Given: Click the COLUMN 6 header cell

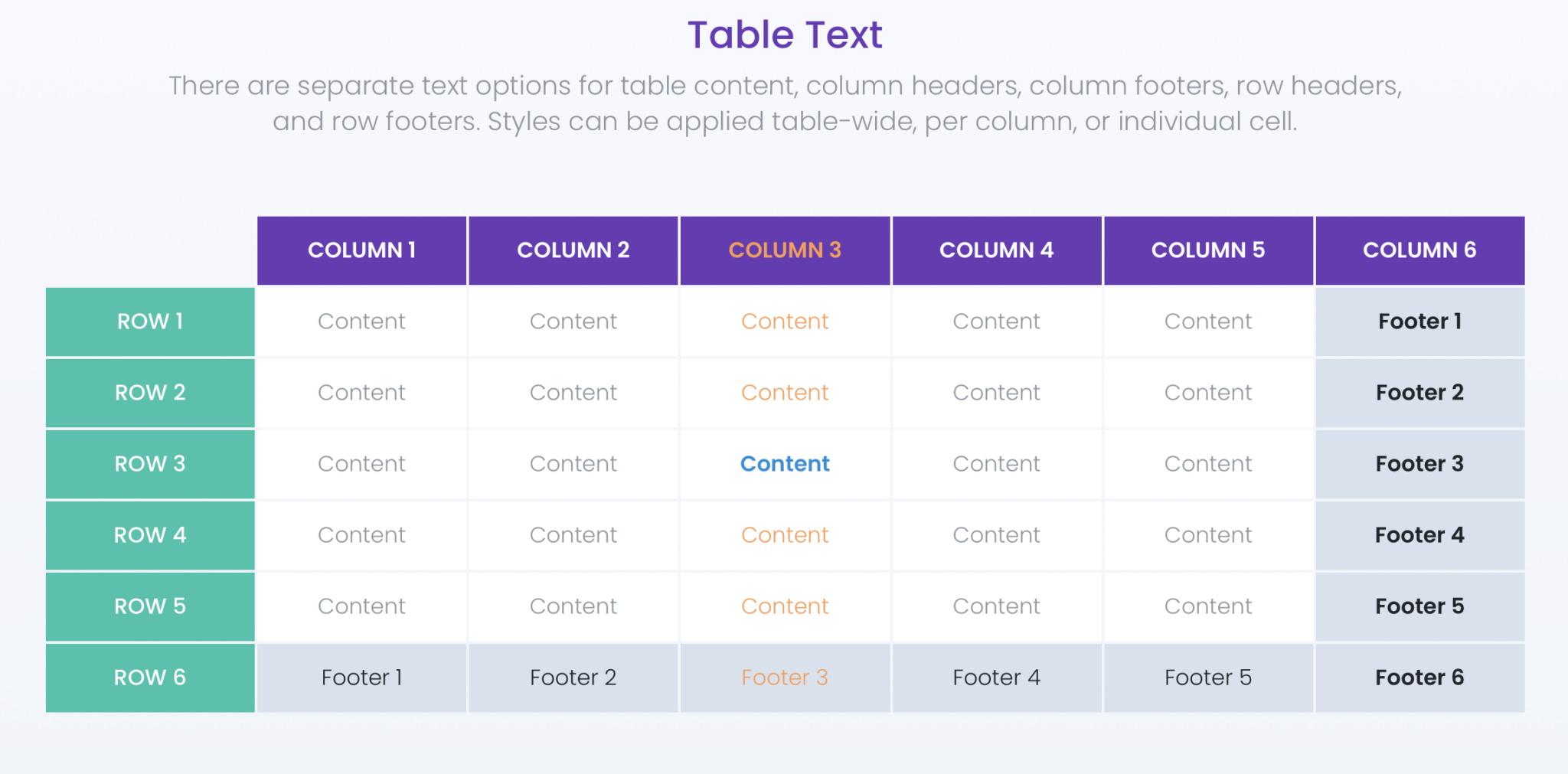Looking at the screenshot, I should tap(1419, 250).
